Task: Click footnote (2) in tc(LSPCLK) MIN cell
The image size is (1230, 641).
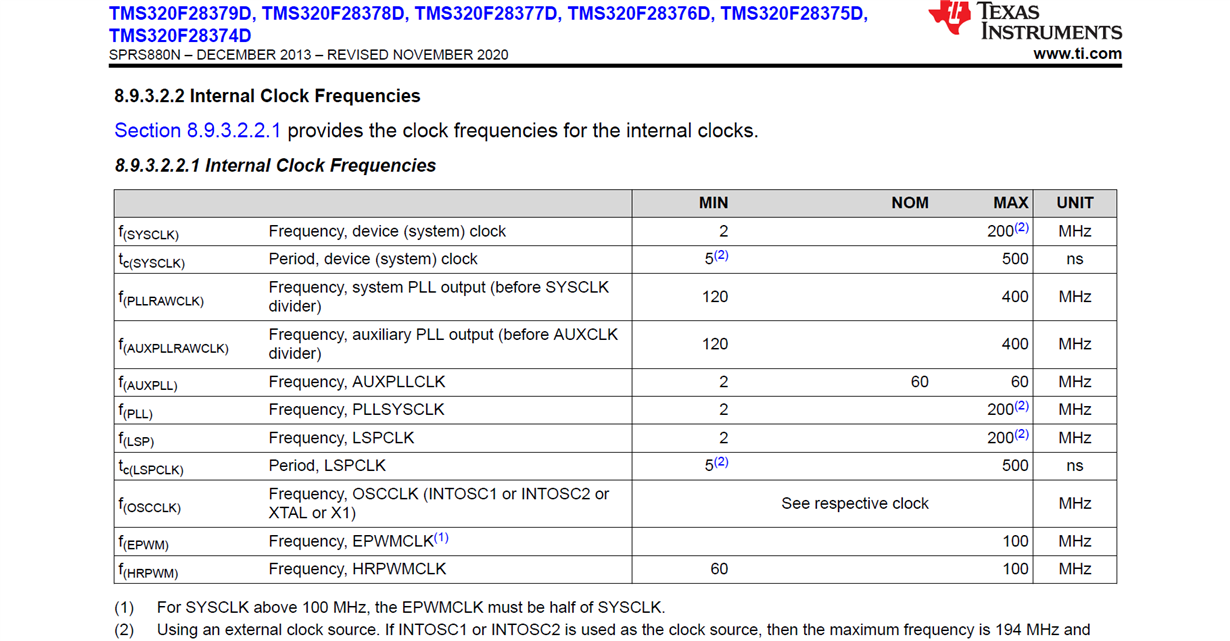Action: pyautogui.click(x=721, y=462)
